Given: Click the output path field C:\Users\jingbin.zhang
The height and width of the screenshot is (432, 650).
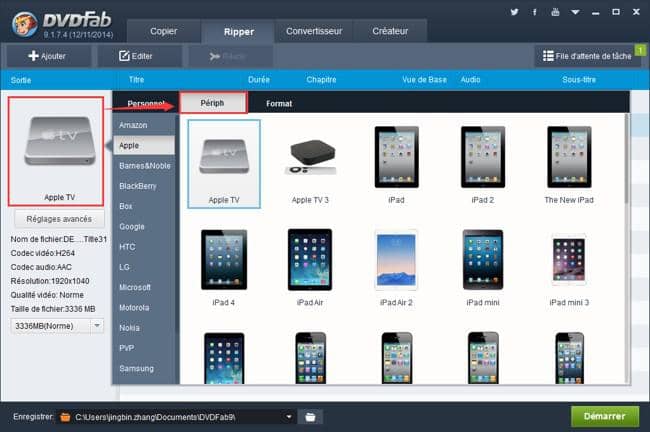Looking at the screenshot, I should tap(174, 417).
